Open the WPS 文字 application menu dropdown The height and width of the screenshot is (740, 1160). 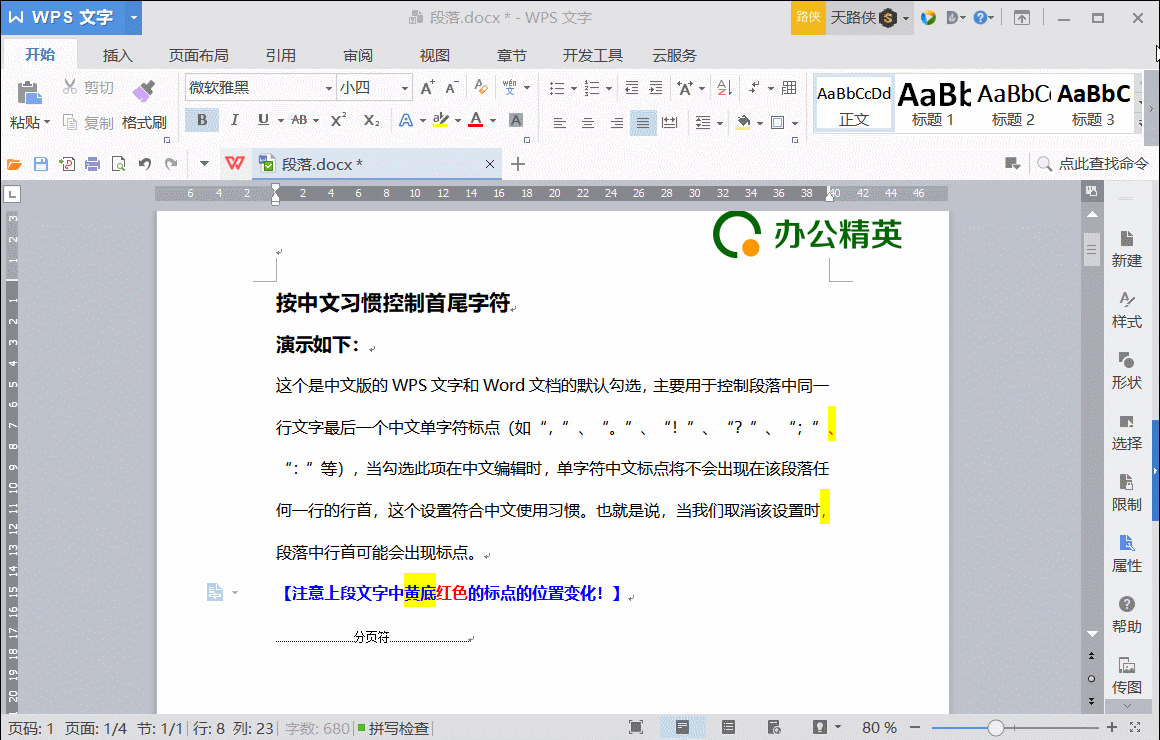134,17
